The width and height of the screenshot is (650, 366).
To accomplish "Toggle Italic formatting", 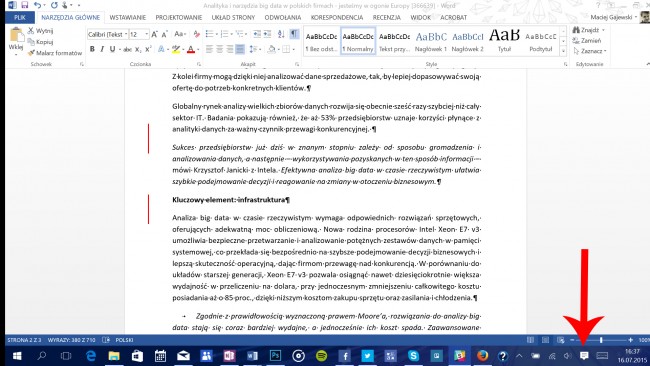I will tap(102, 49).
